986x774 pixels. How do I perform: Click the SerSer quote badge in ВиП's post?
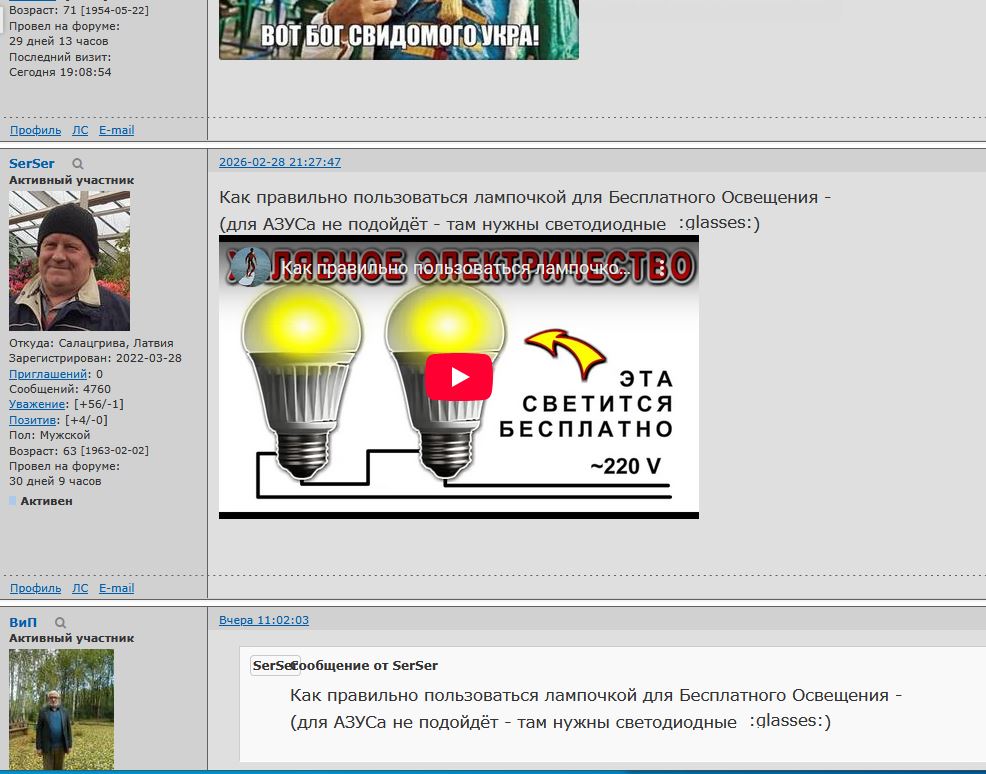tap(273, 665)
